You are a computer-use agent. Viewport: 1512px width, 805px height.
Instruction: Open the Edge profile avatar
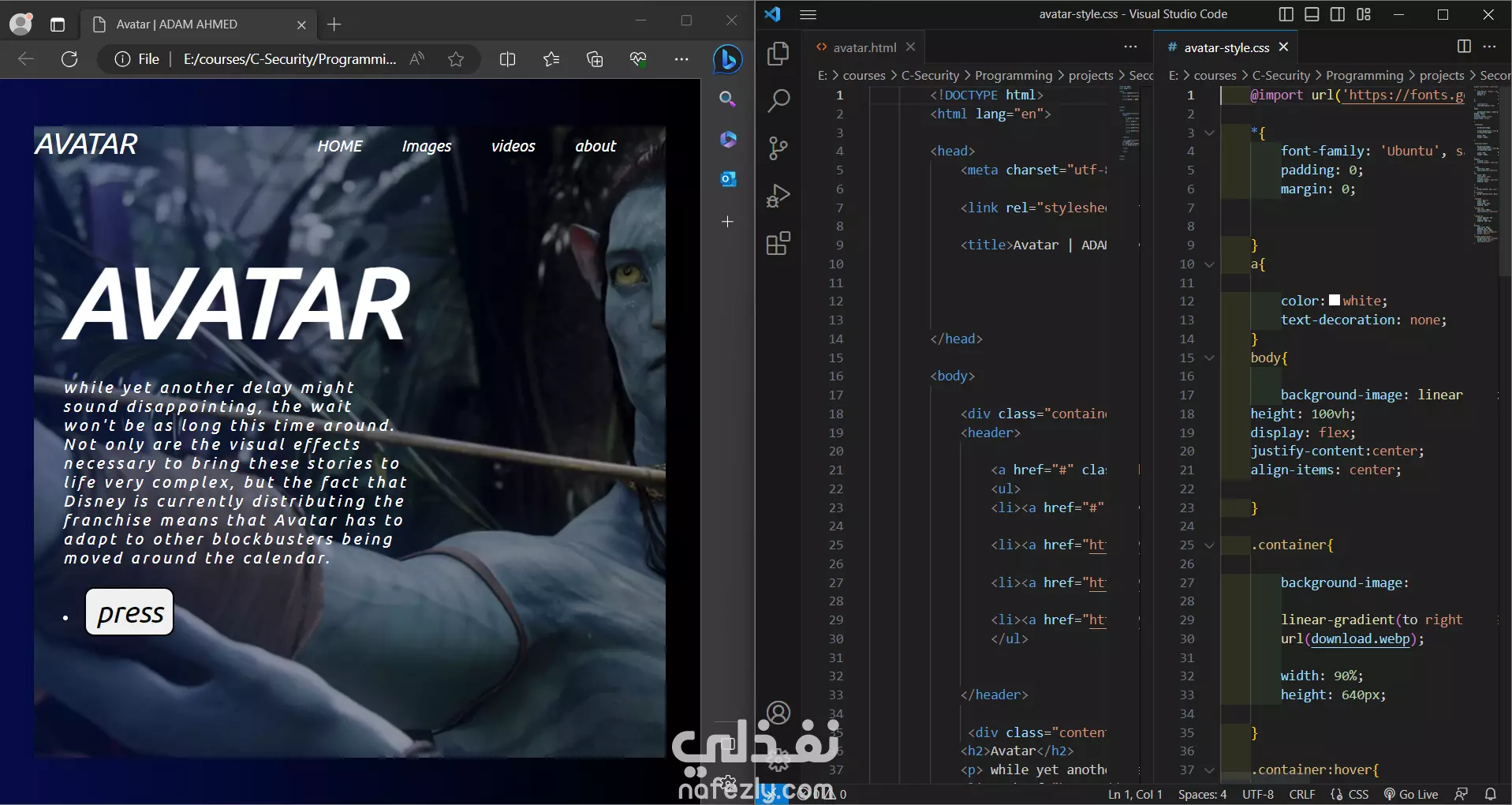click(21, 24)
